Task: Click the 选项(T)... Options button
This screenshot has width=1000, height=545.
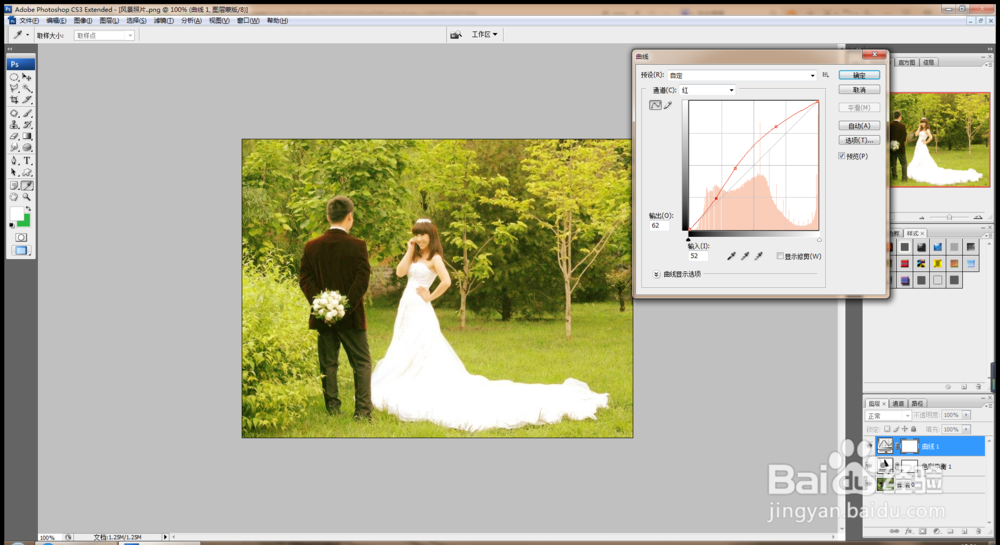Action: pyautogui.click(x=859, y=140)
